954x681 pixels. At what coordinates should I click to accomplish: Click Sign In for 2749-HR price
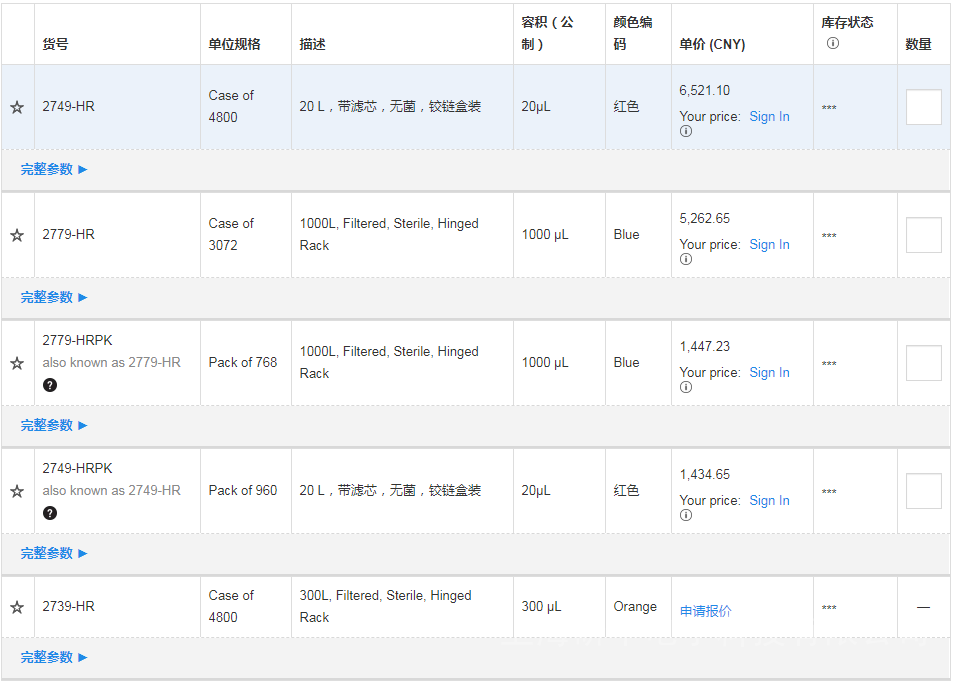point(769,116)
